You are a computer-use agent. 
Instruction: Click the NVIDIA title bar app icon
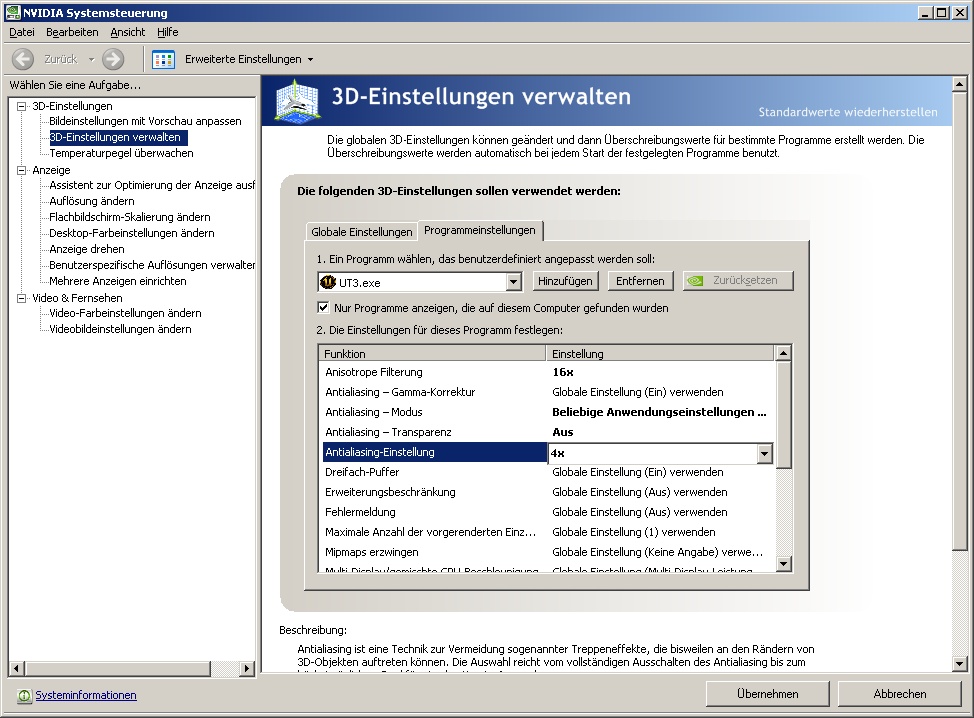(x=12, y=12)
